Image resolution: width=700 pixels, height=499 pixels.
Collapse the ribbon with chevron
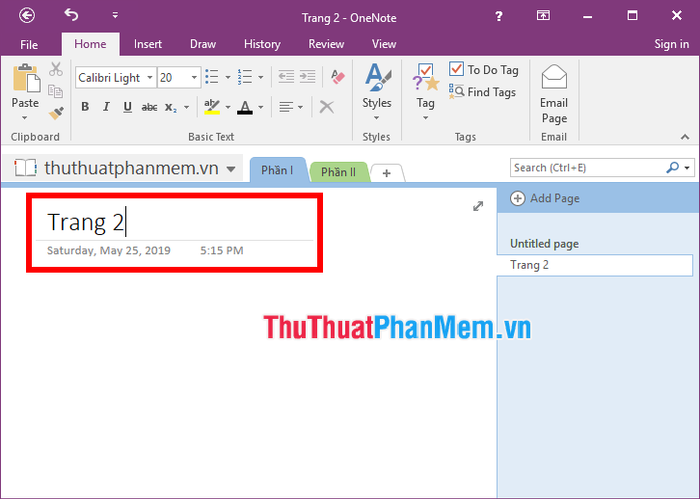(685, 137)
